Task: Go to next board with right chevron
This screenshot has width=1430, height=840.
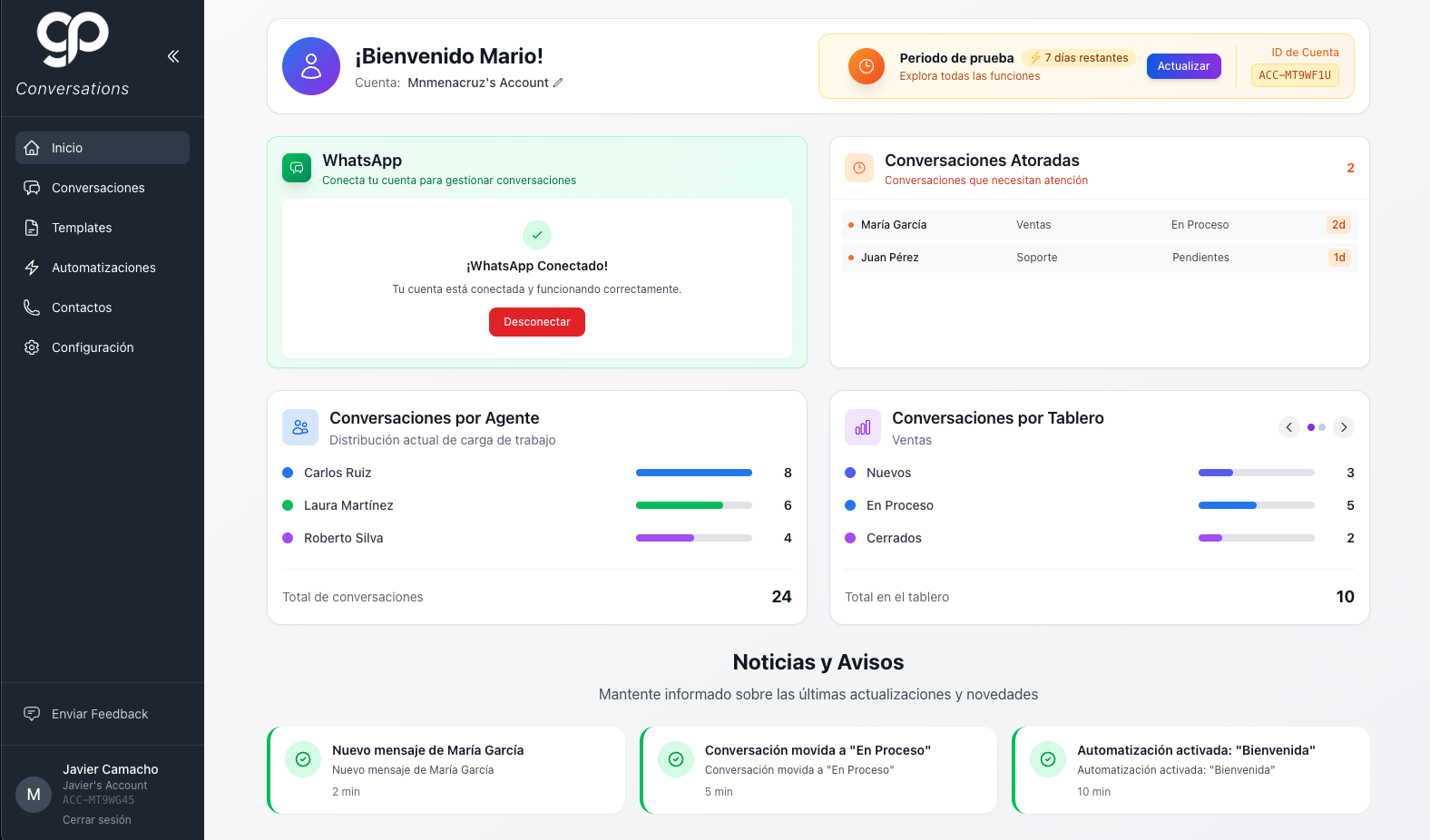Action: 1344,427
